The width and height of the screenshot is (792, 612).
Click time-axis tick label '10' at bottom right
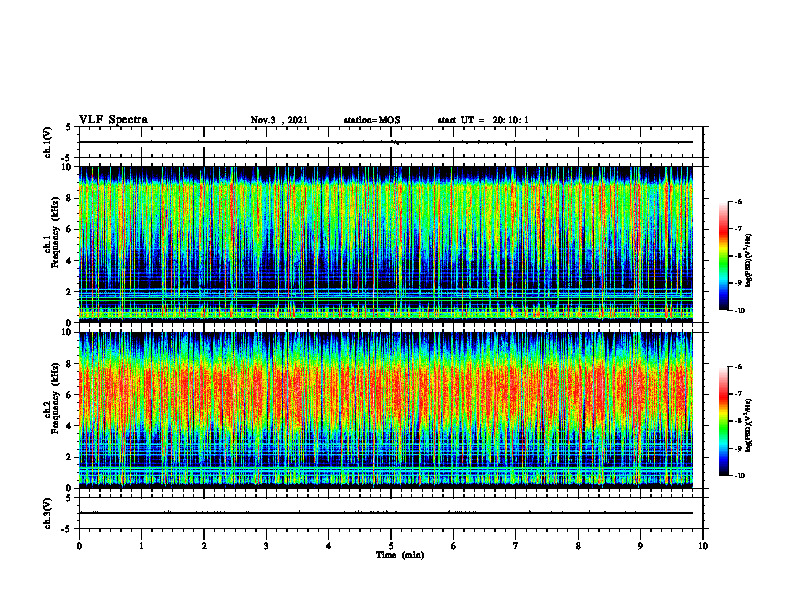coord(703,546)
